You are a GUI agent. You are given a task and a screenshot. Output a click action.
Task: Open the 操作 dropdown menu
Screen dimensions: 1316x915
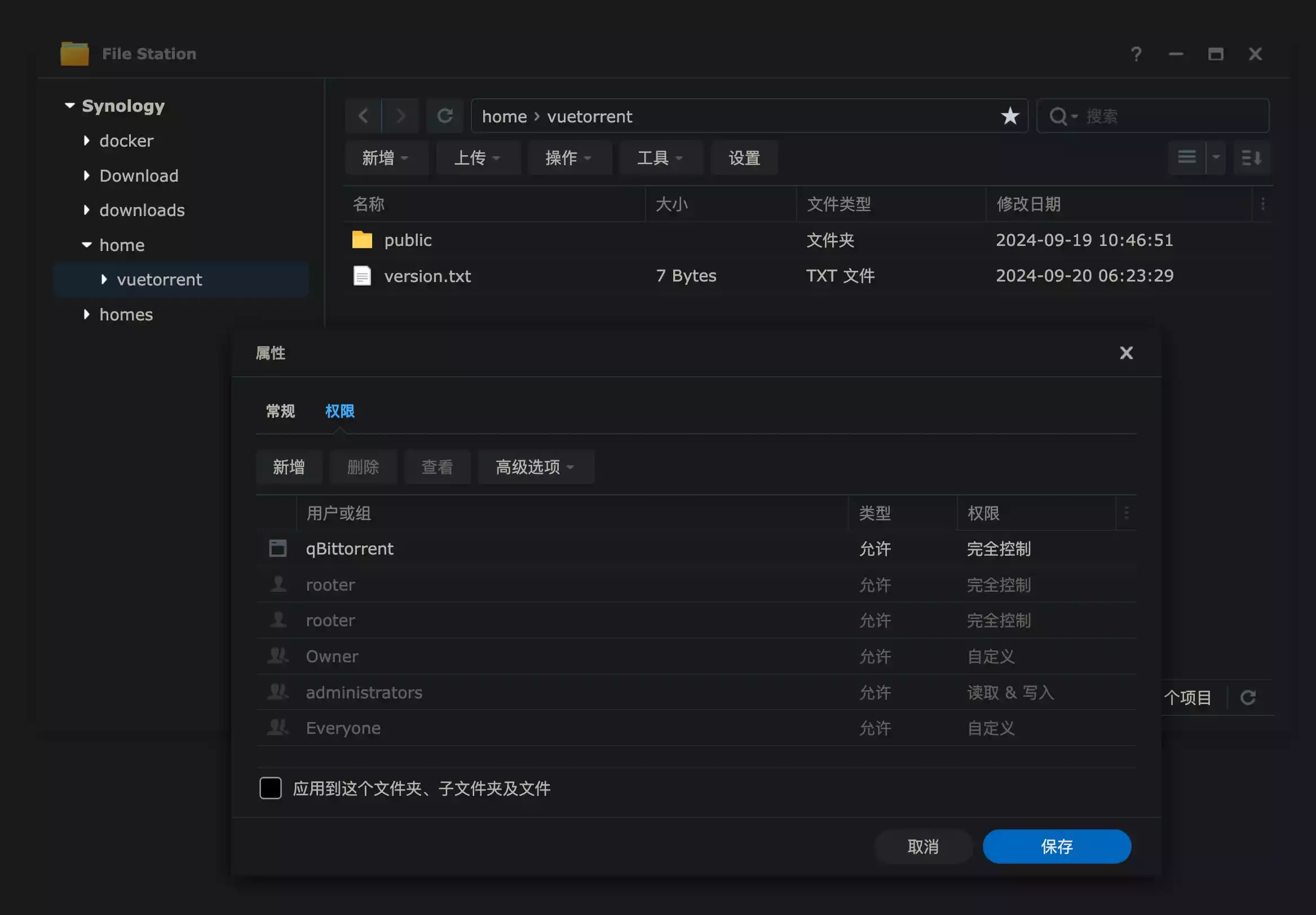[x=568, y=157]
